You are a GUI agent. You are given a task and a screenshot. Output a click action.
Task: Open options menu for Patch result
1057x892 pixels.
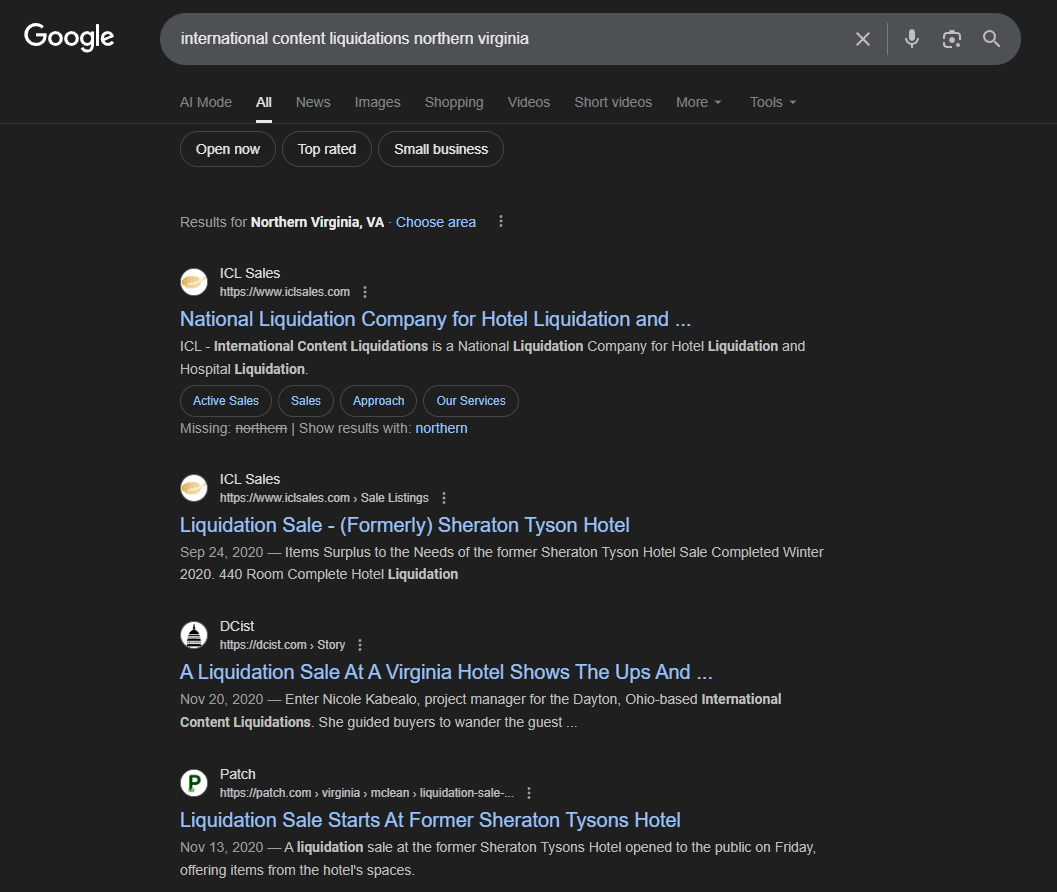(x=529, y=793)
